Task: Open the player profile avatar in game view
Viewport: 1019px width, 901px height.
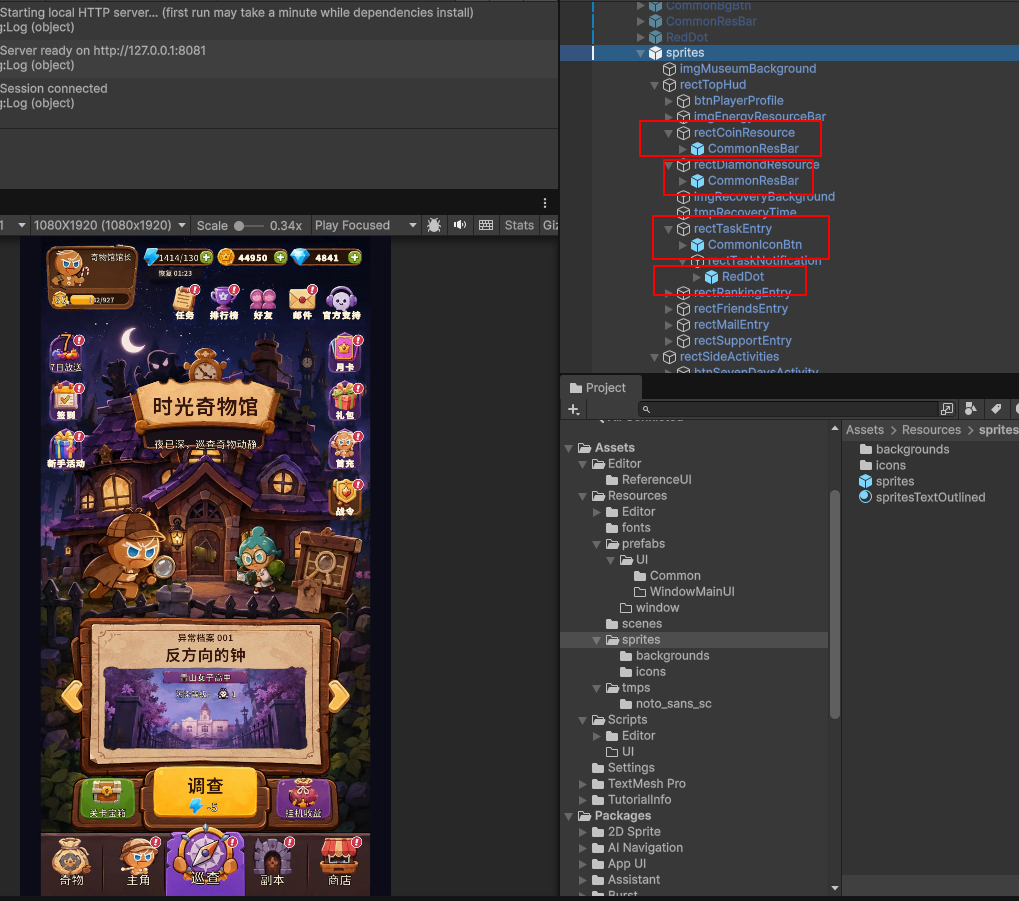Action: pos(70,268)
